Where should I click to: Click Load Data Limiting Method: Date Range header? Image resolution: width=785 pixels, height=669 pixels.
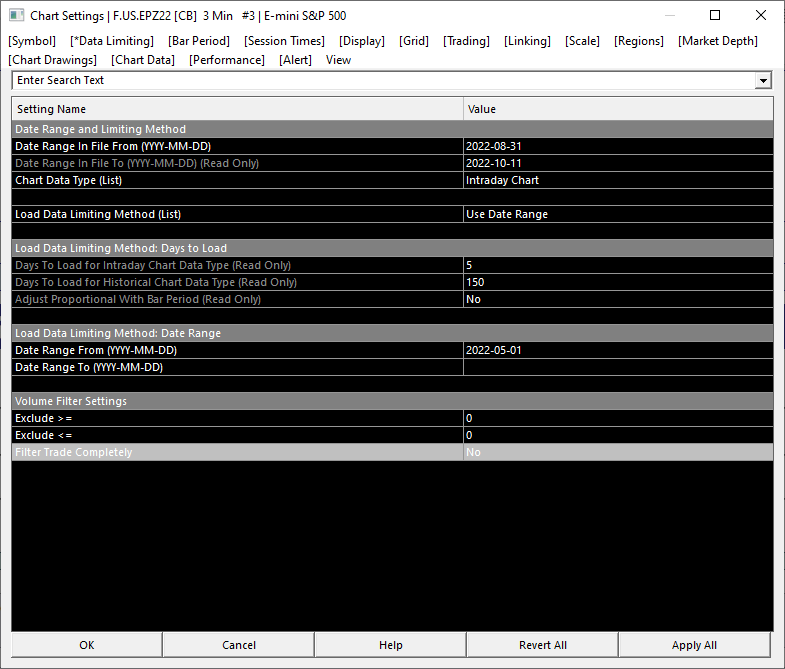(x=392, y=333)
